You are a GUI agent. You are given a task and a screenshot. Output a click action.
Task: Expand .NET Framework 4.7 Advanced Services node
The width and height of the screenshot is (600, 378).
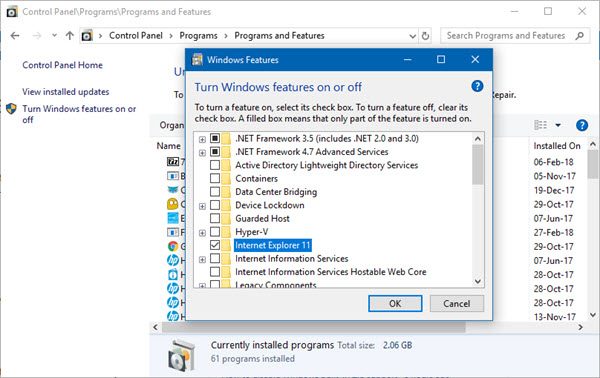(x=202, y=153)
